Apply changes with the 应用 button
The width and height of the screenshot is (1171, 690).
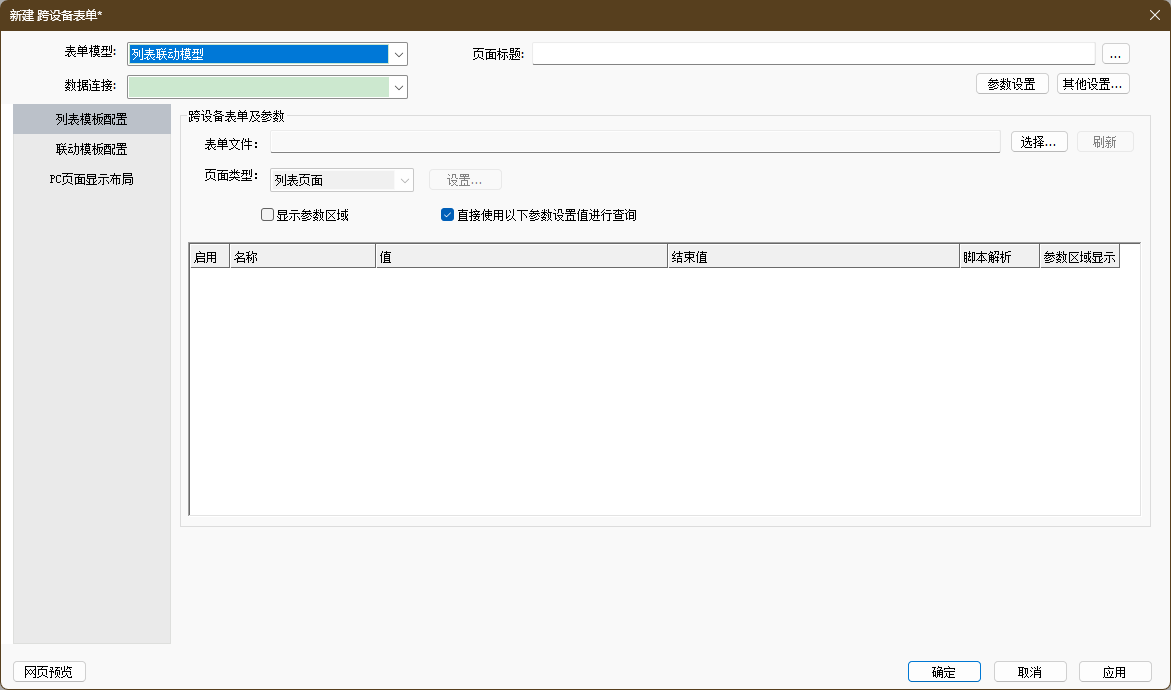coord(1114,672)
